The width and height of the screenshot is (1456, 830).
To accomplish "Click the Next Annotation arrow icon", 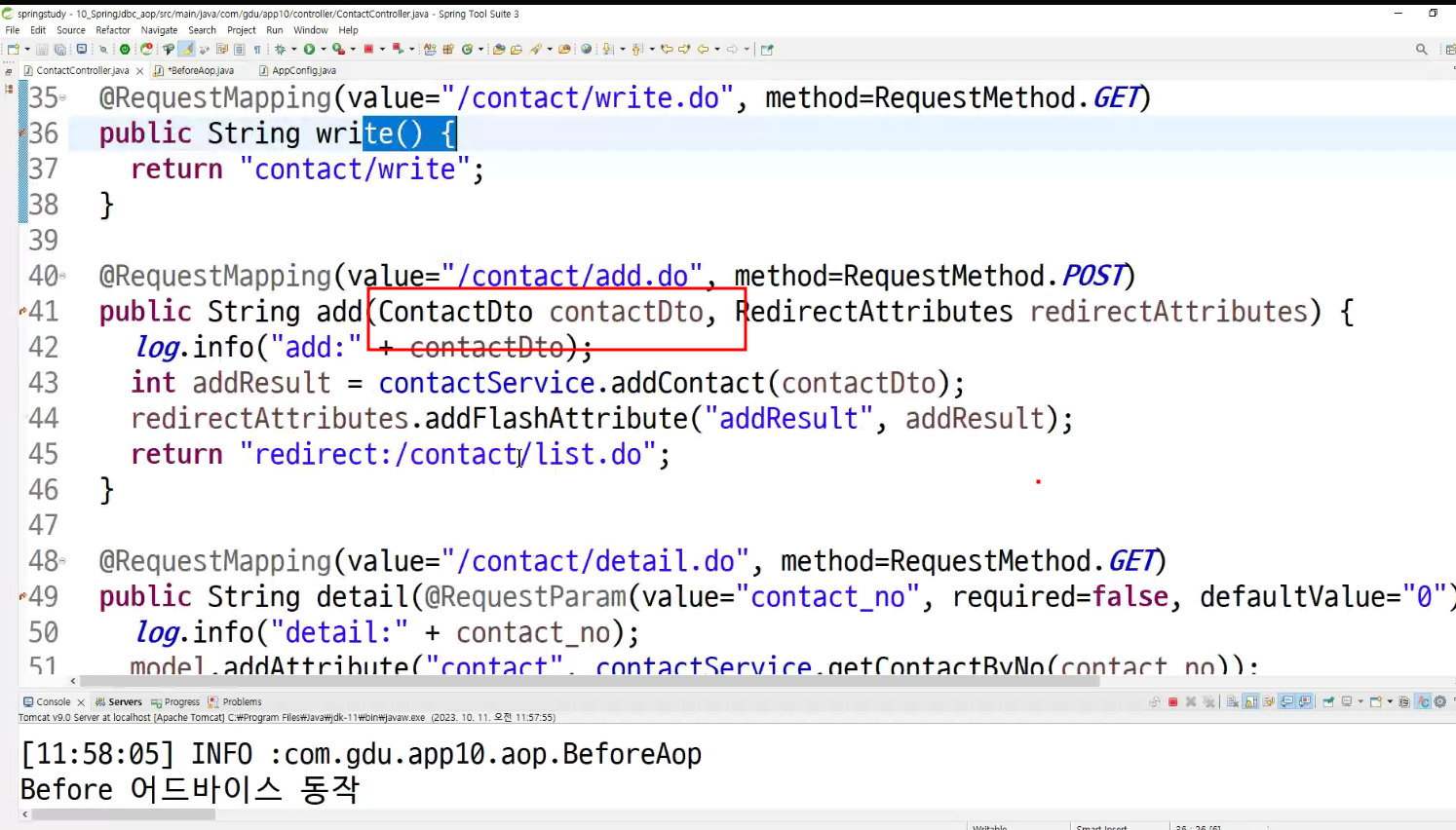I will click(x=607, y=49).
